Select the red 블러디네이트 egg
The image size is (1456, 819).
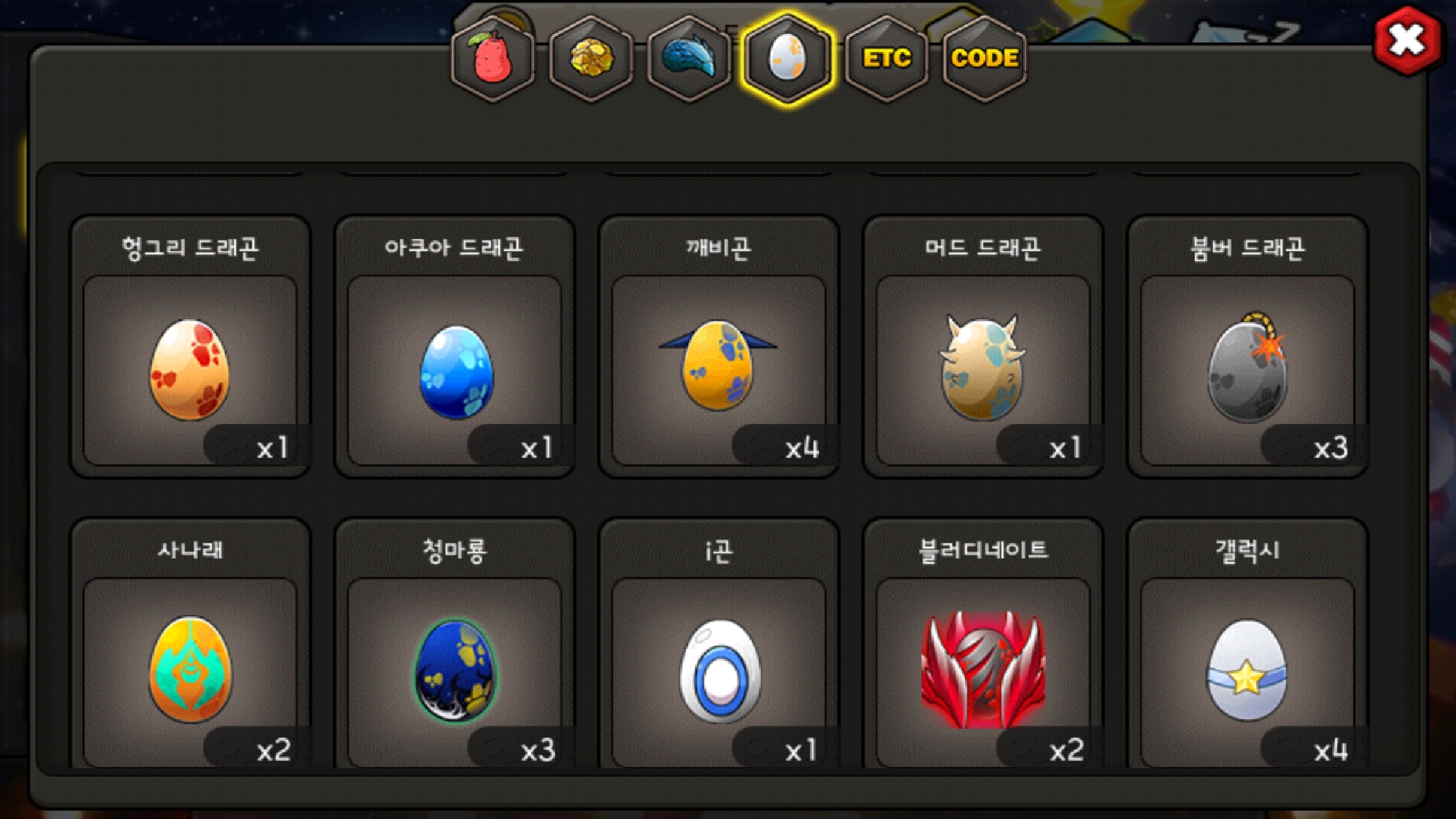click(x=983, y=670)
